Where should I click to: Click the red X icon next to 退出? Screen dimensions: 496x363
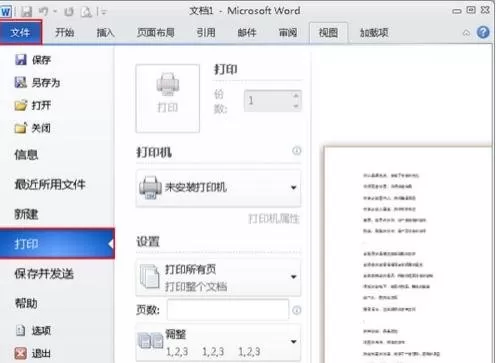(x=21, y=353)
